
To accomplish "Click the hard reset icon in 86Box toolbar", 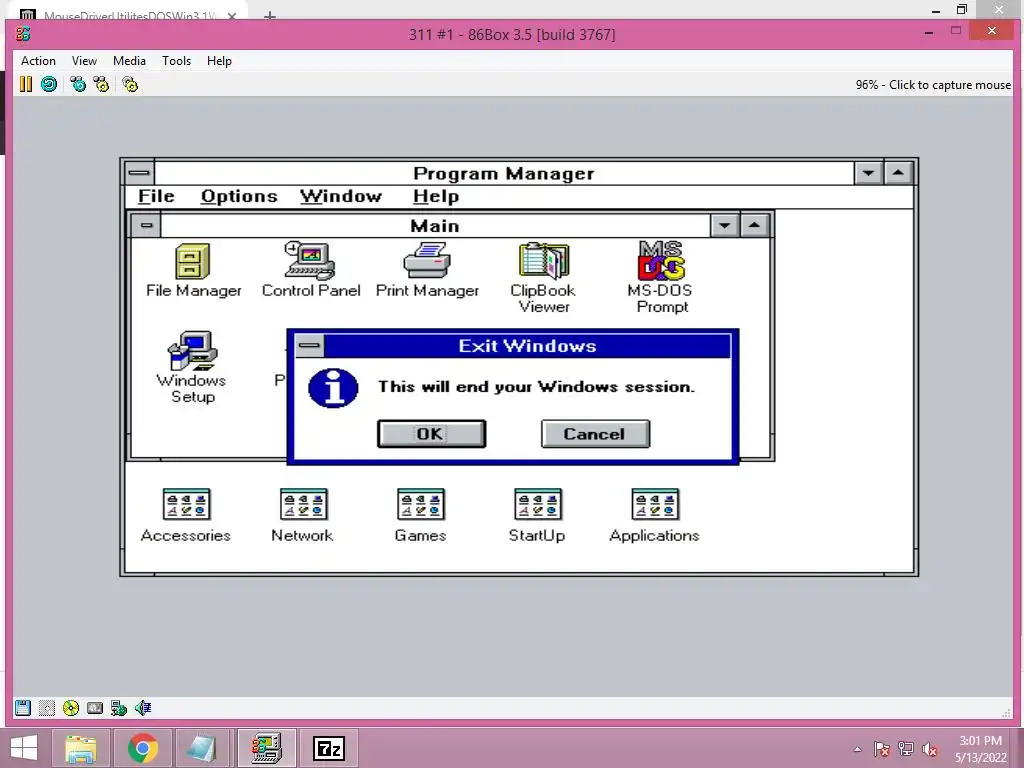I will tap(49, 84).
